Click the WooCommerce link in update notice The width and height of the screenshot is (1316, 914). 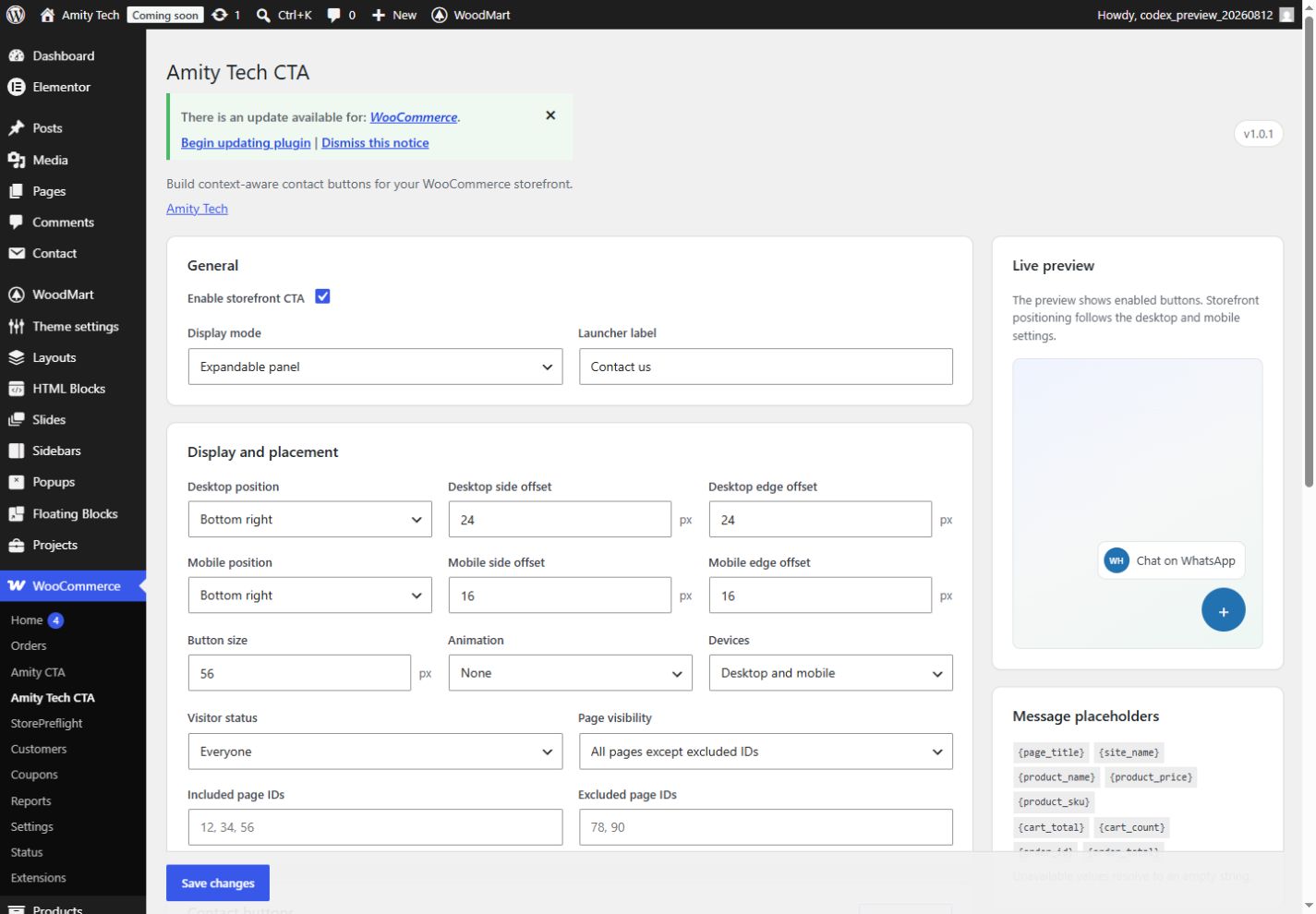(414, 117)
